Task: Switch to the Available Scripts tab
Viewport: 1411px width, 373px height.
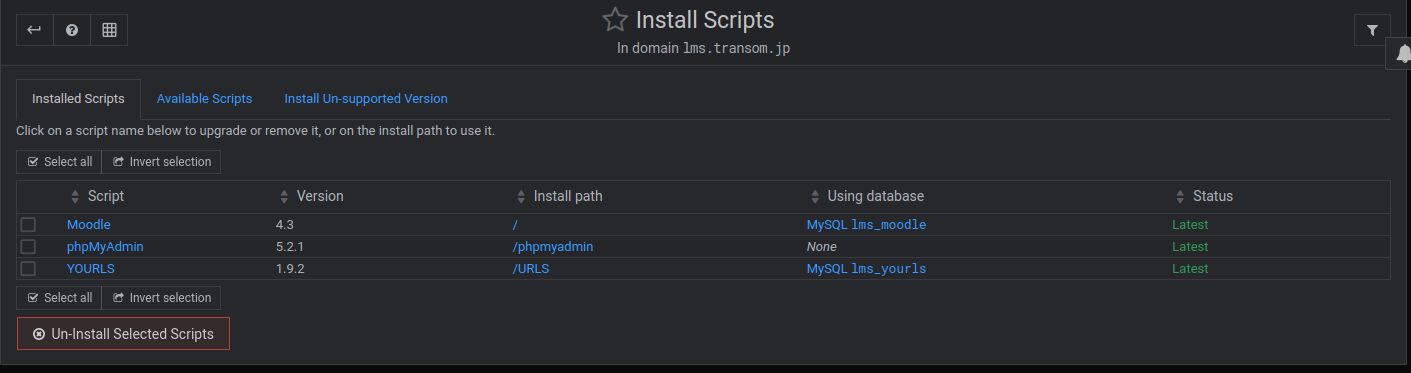Action: pos(204,99)
